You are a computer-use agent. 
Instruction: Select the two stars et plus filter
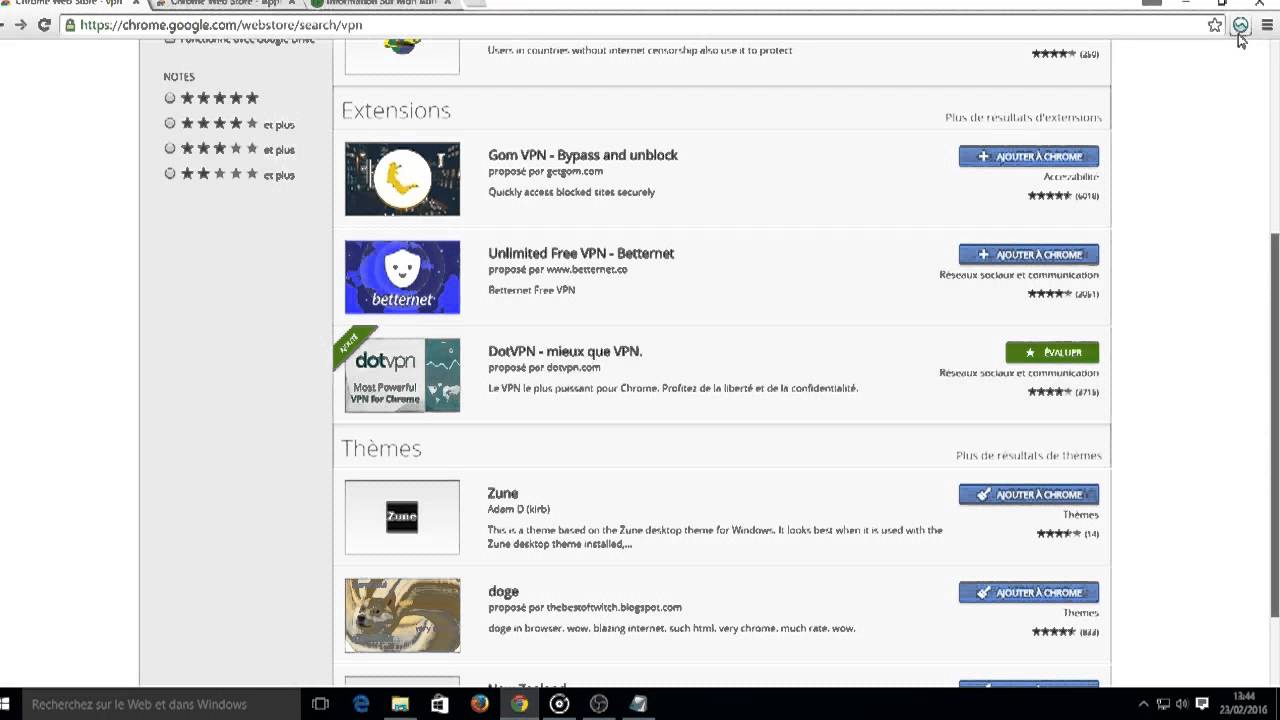pyautogui.click(x=170, y=174)
